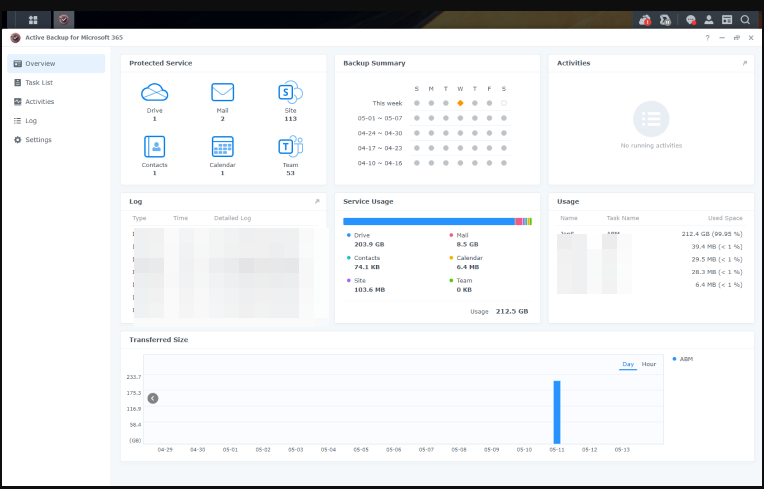This screenshot has width=764, height=489.
Task: Click the 04-10 ~ 04-16 week label
Action: (380, 163)
